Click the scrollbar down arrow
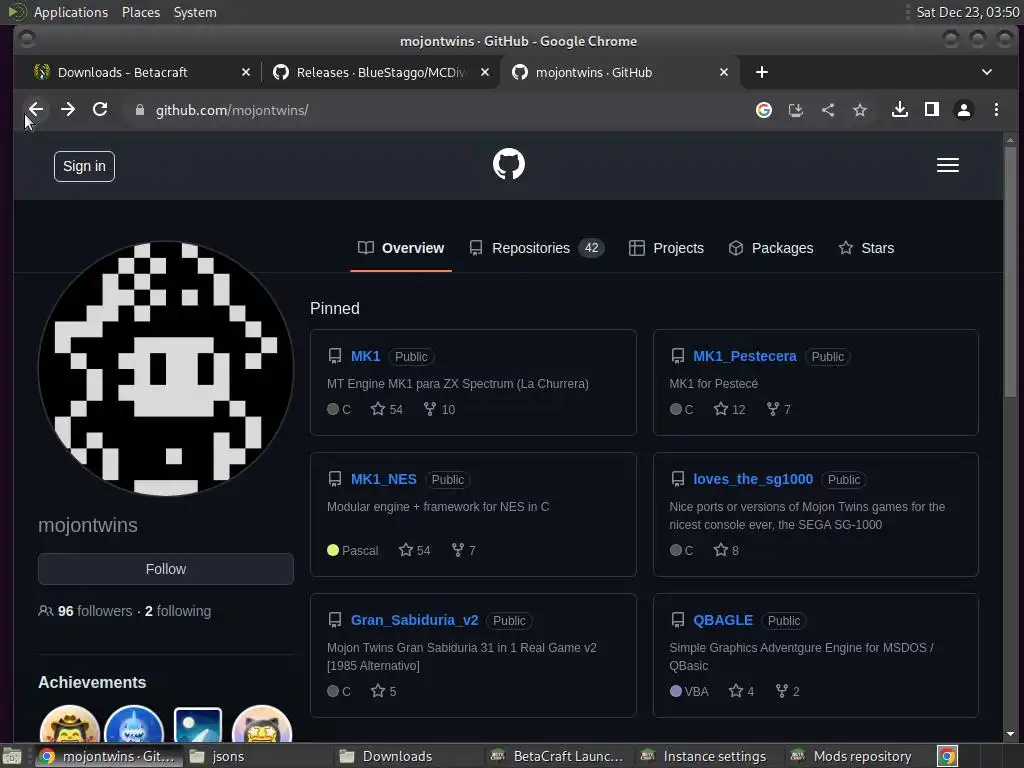Image resolution: width=1024 pixels, height=768 pixels. [1010, 734]
